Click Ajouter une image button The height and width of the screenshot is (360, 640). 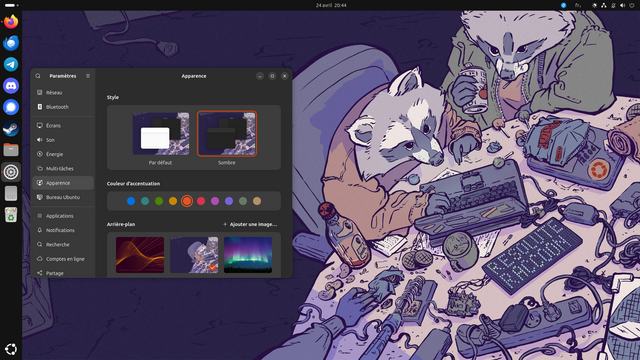[250, 224]
